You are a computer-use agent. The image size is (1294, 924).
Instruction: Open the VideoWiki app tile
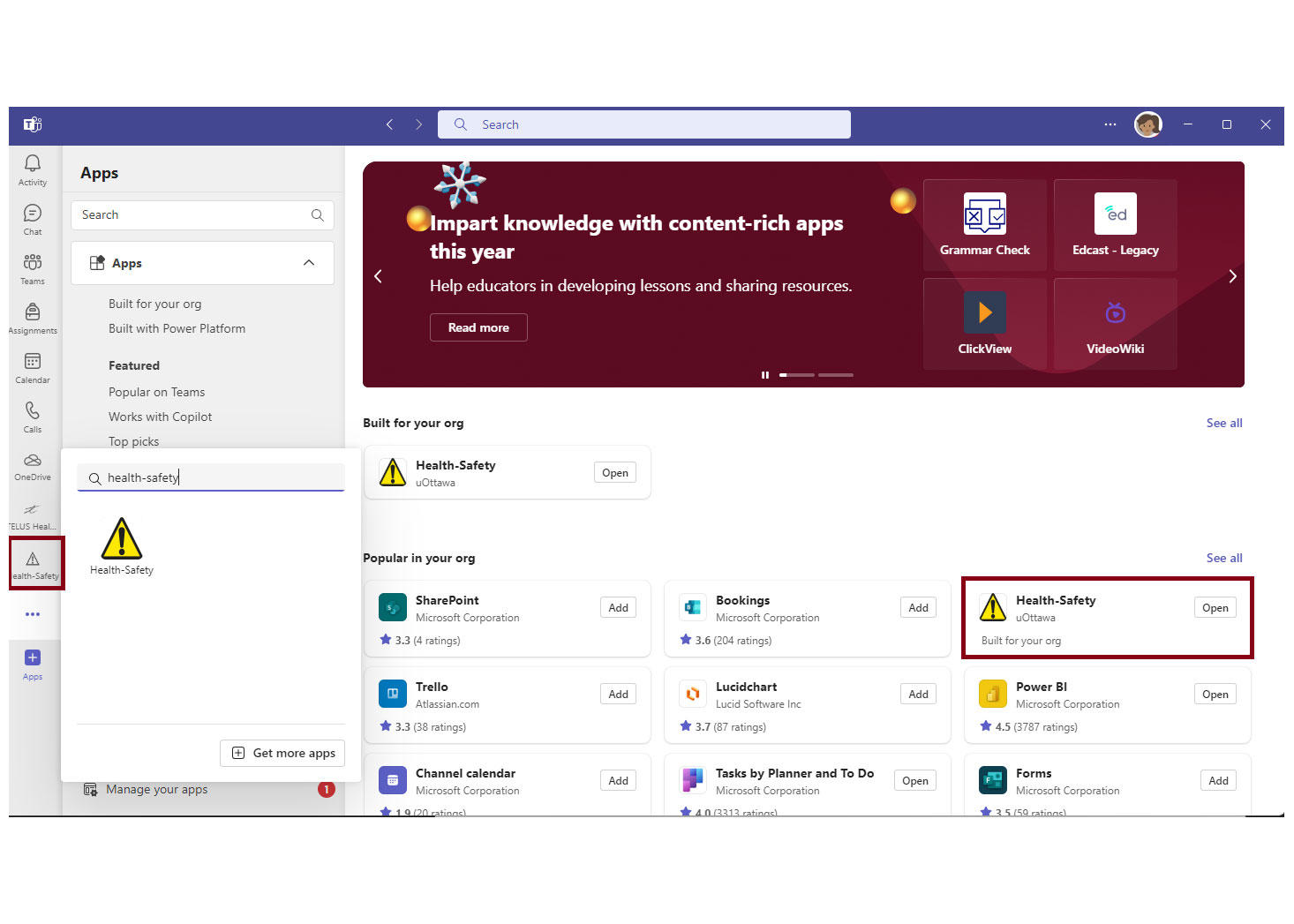click(1115, 322)
